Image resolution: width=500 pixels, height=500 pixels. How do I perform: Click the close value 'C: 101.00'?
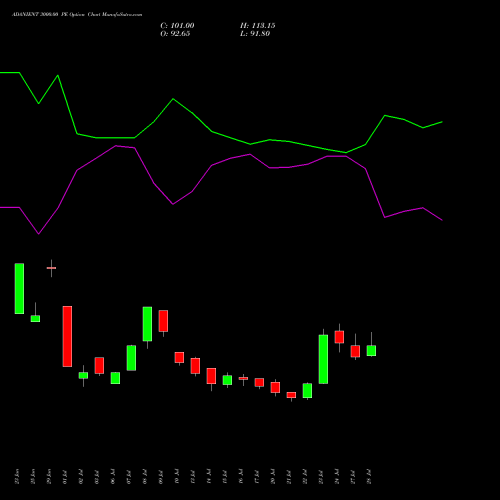click(177, 26)
